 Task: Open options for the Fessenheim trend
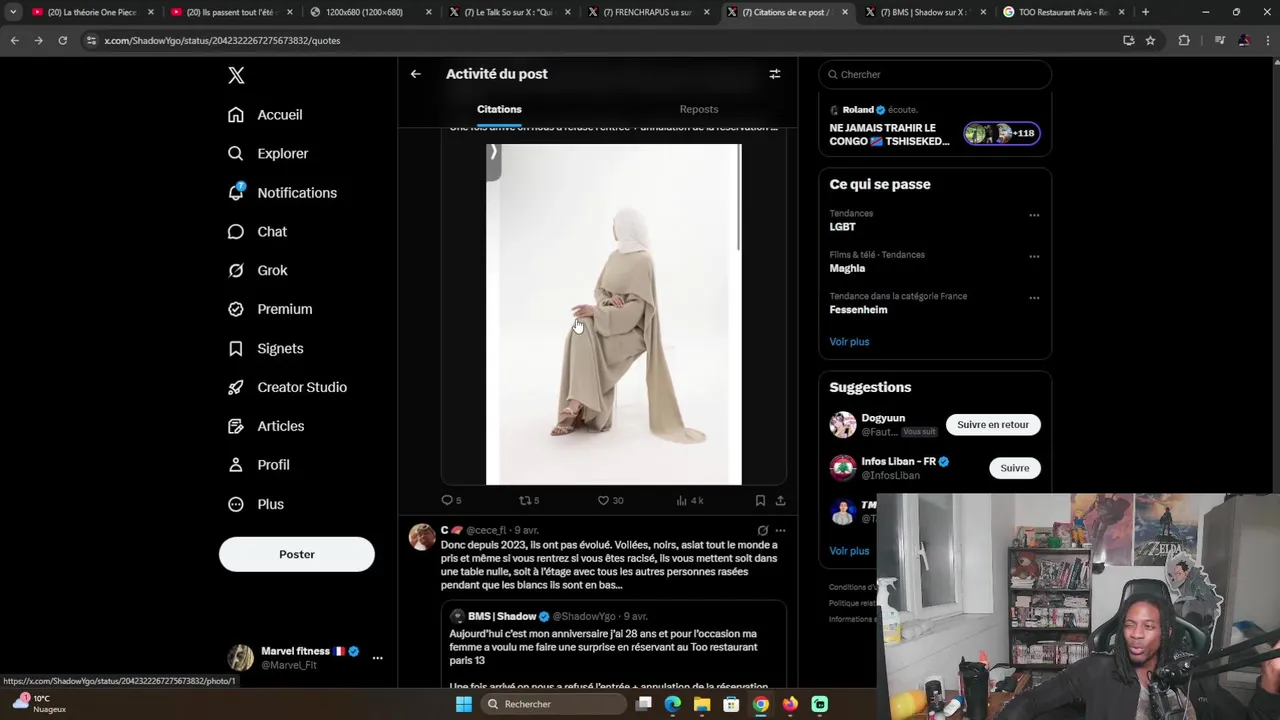tap(1034, 298)
